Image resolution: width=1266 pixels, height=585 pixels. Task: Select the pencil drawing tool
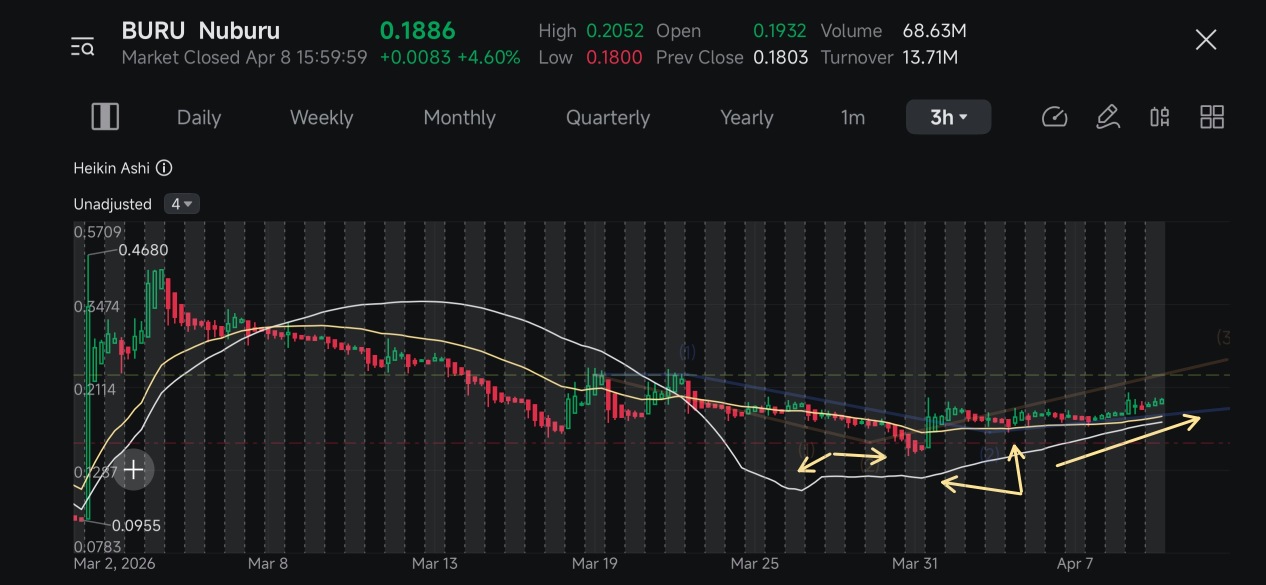pyautogui.click(x=1107, y=117)
